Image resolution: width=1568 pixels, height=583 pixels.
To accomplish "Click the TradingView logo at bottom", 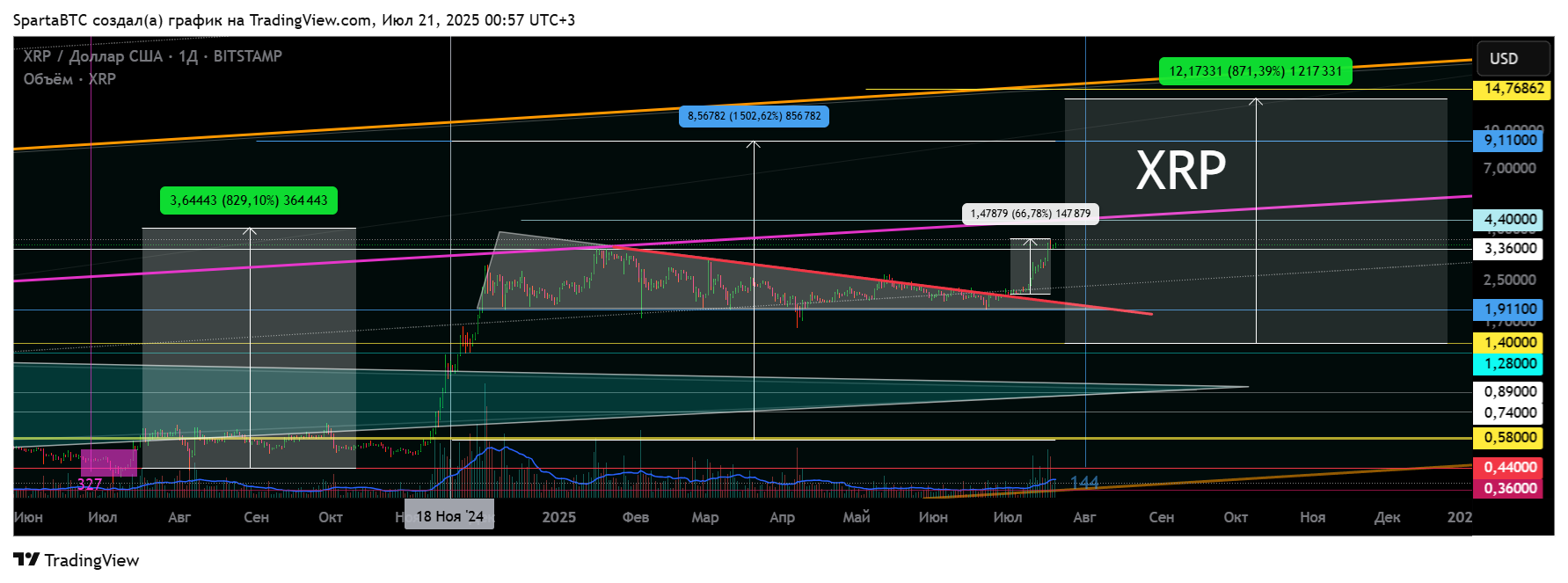I will (x=77, y=560).
